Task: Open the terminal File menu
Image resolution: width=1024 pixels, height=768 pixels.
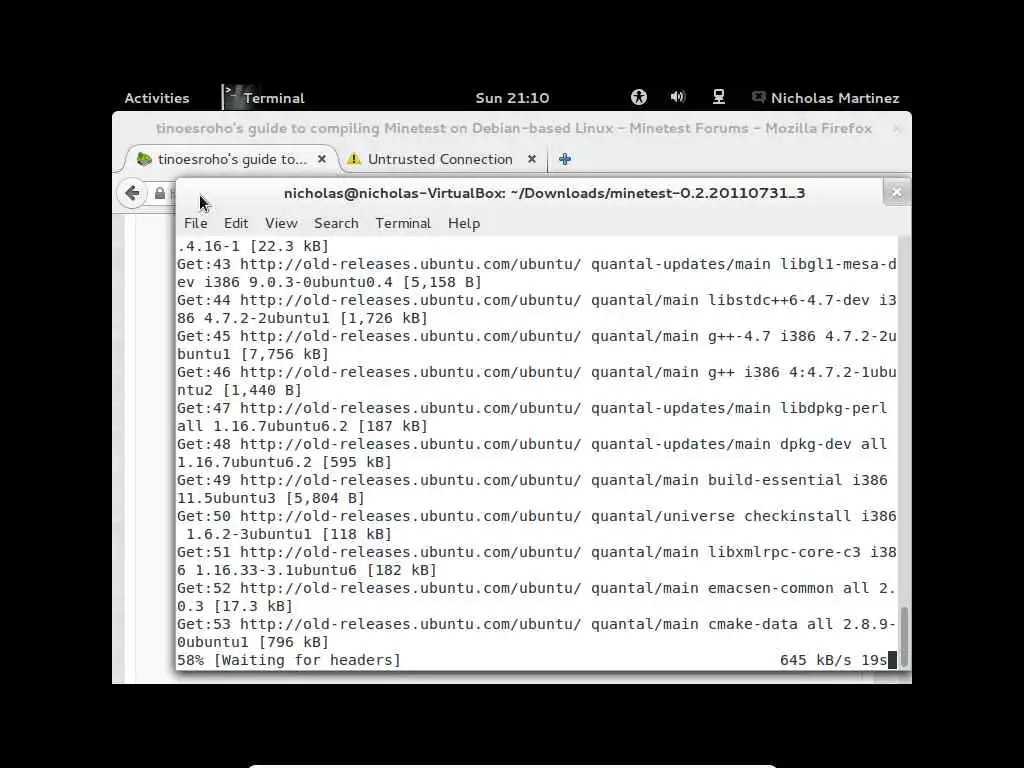Action: pos(196,223)
